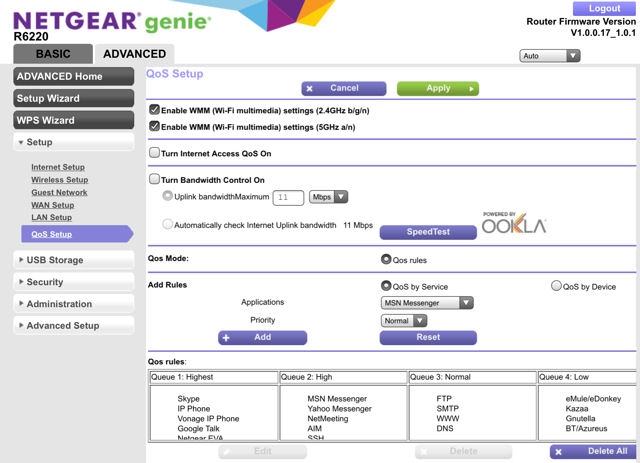Screen dimensions: 640x463
Task: Open the Auto language dropdown
Action: click(x=550, y=56)
